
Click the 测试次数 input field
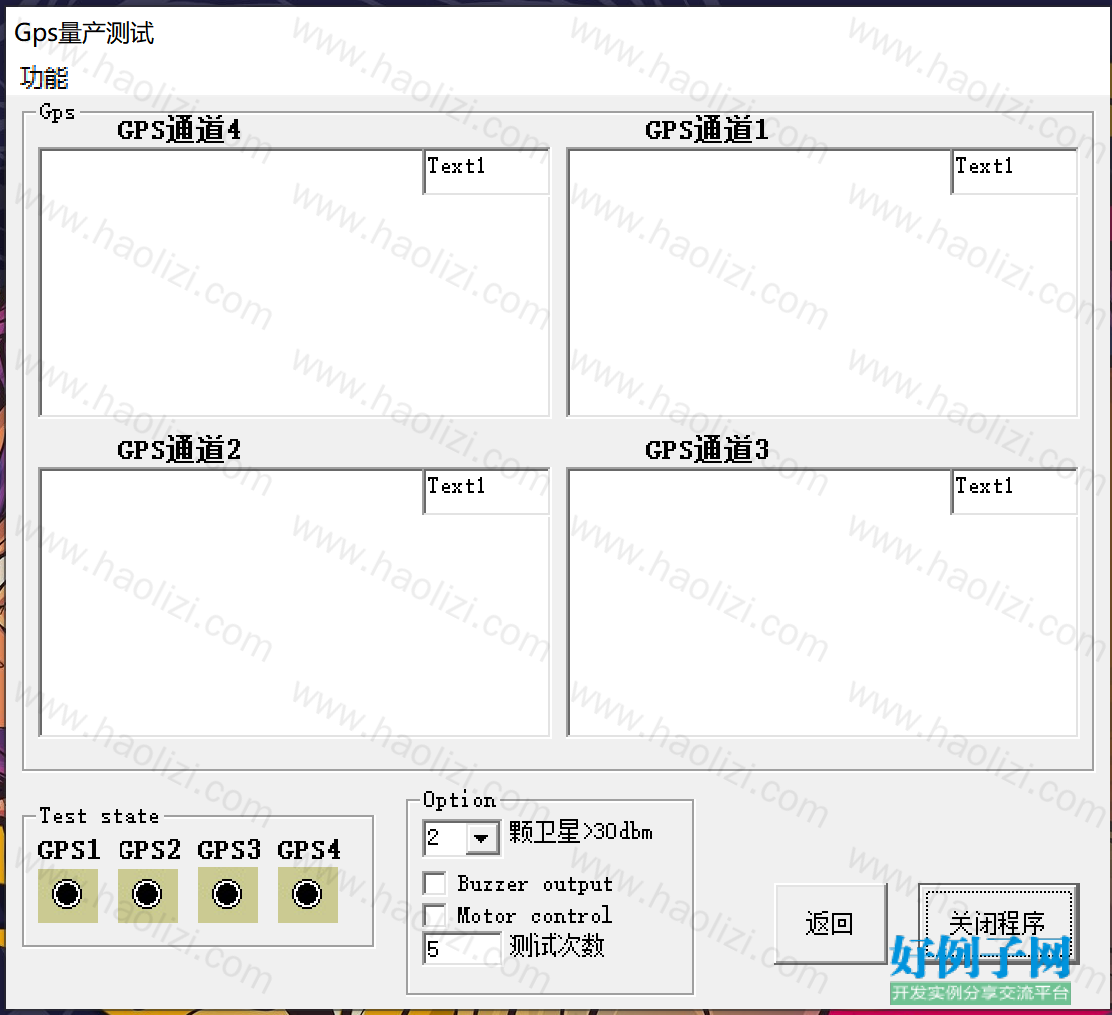[x=462, y=948]
